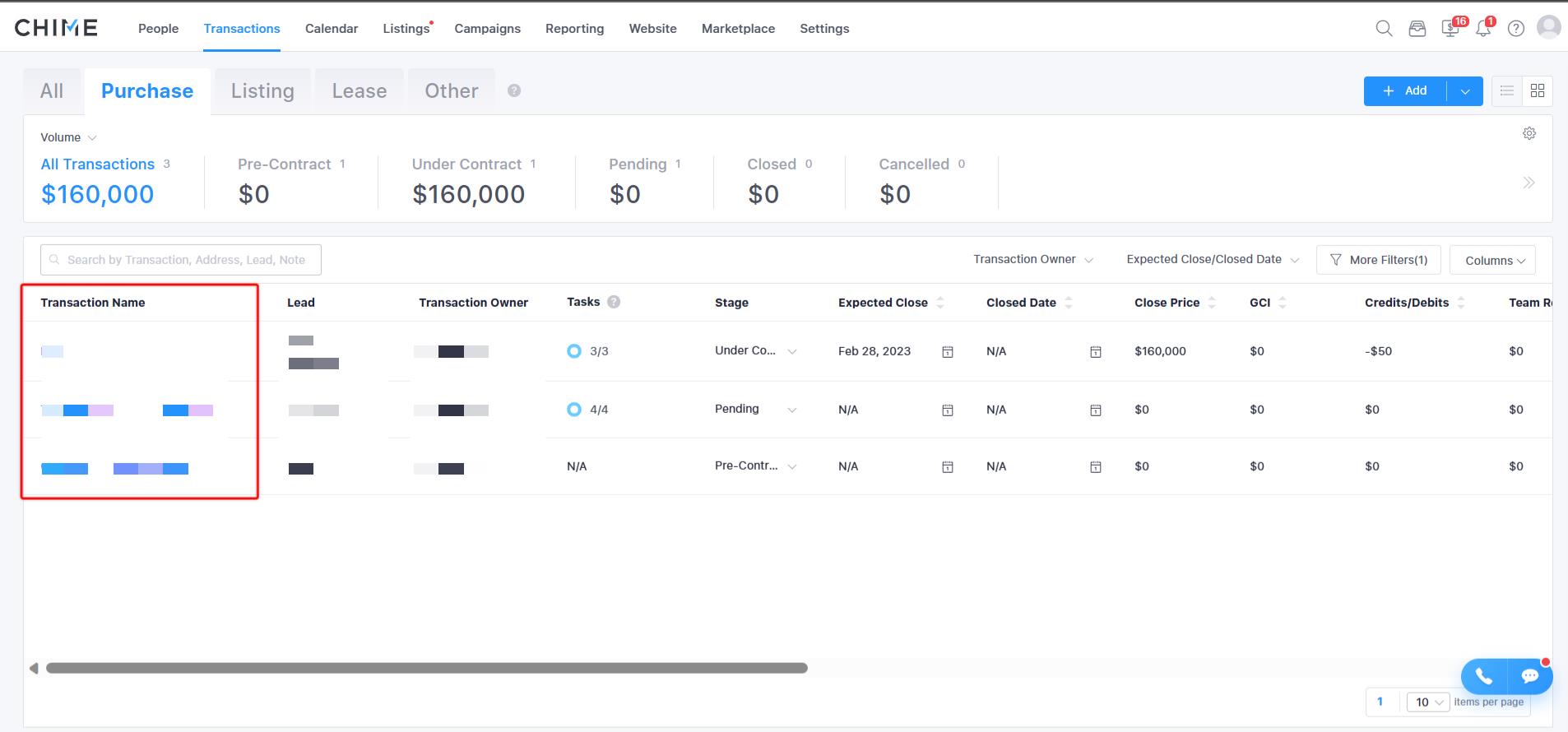Screen dimensions: 1568x732
Task: Open the notifications bell icon
Action: tap(1483, 29)
